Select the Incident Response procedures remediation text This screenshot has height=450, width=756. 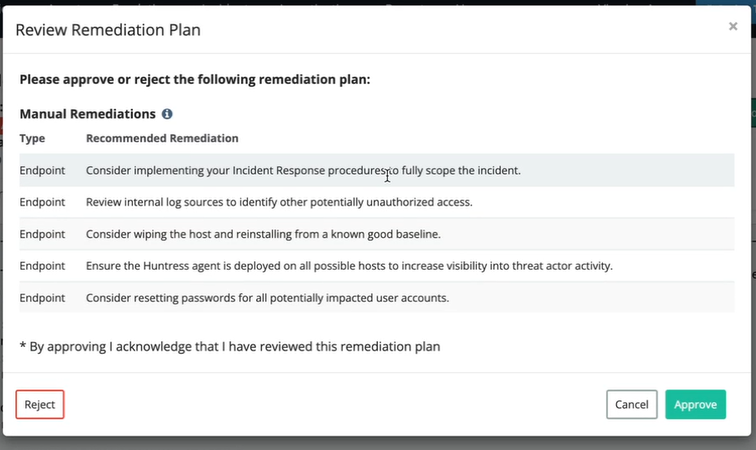303,170
